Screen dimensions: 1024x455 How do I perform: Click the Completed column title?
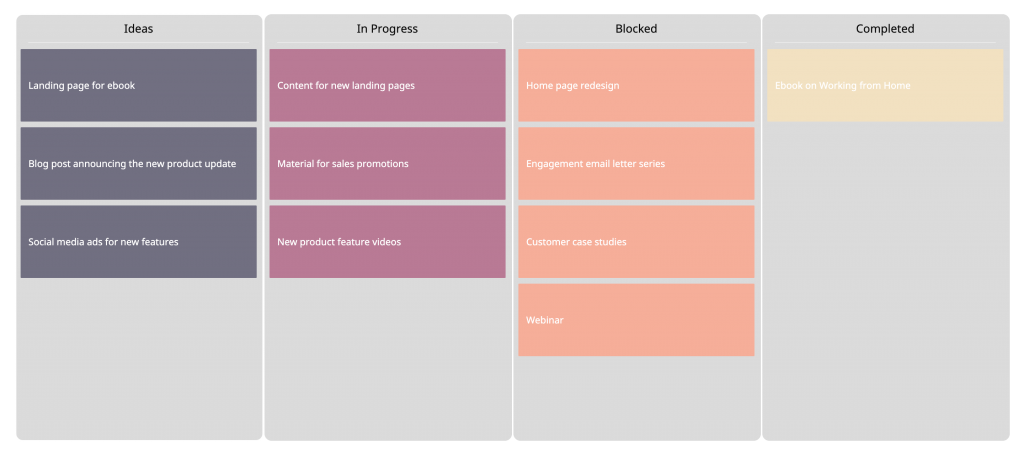point(885,29)
